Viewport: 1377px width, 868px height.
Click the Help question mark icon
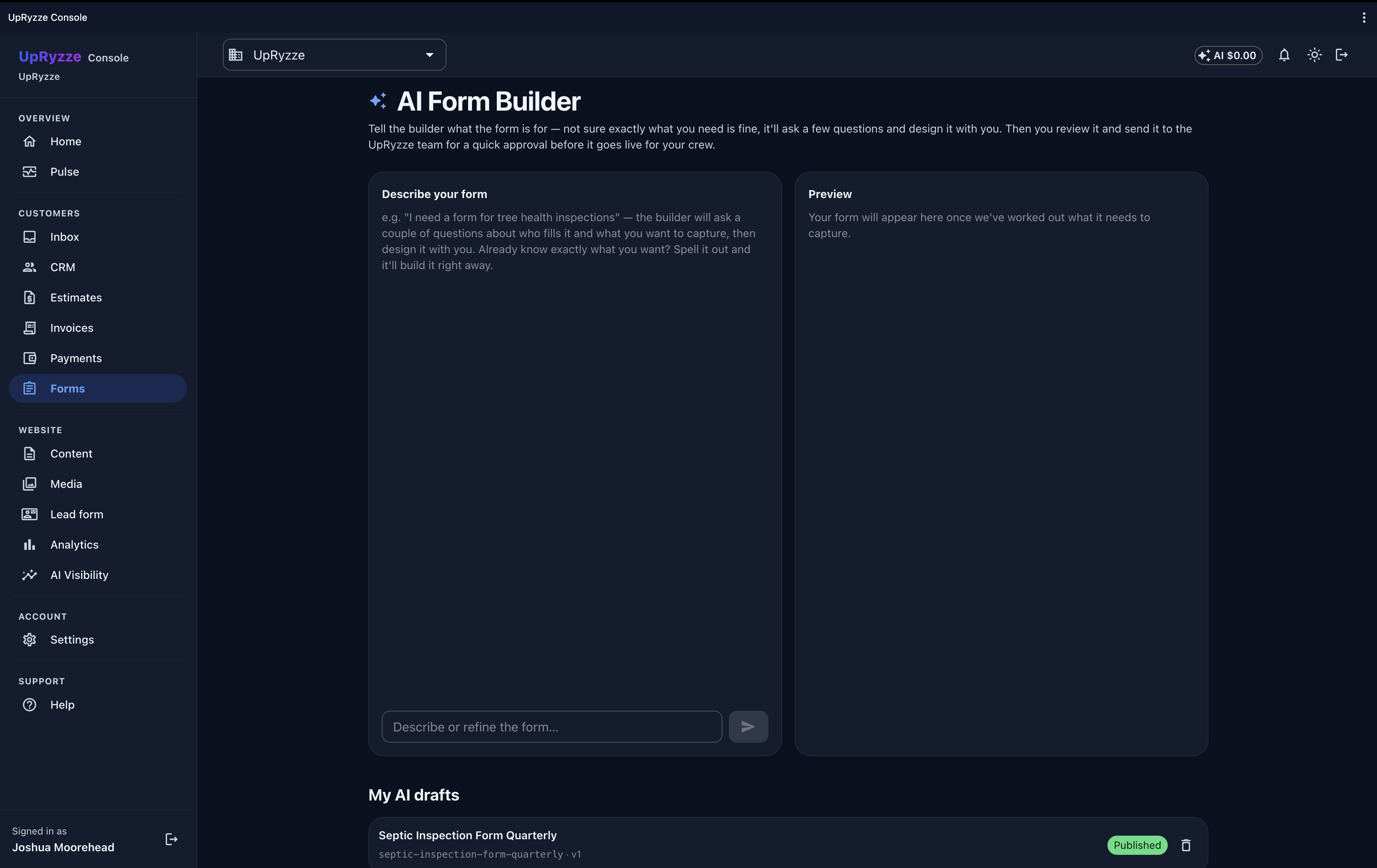30,704
